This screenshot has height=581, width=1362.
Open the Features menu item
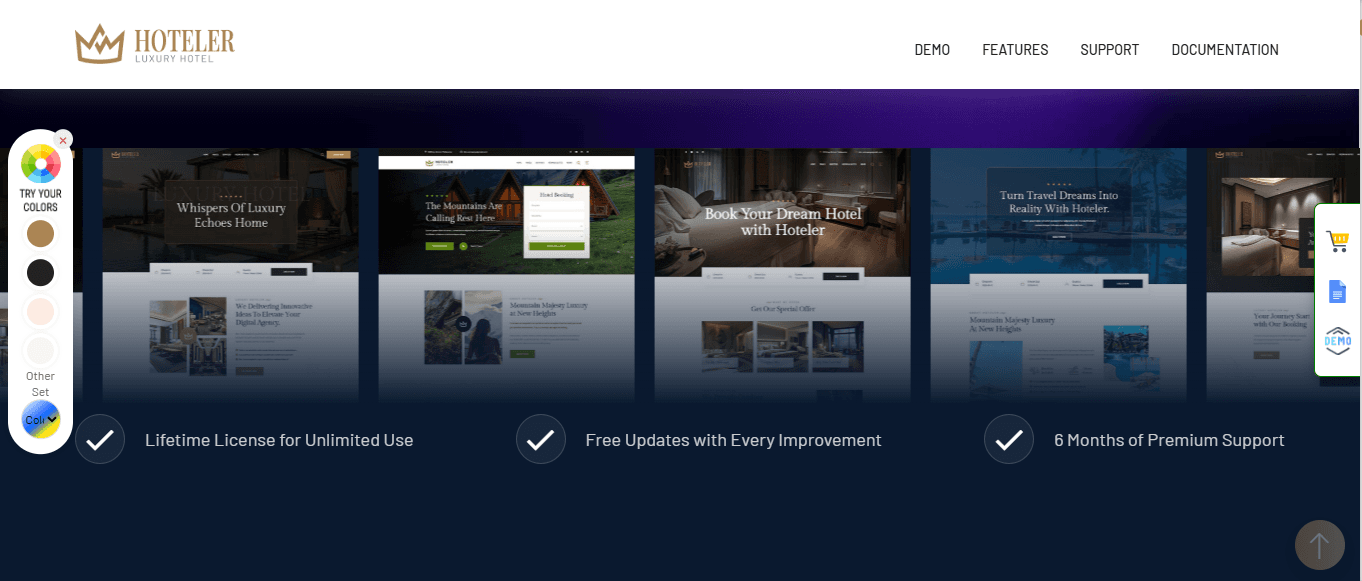click(1015, 50)
